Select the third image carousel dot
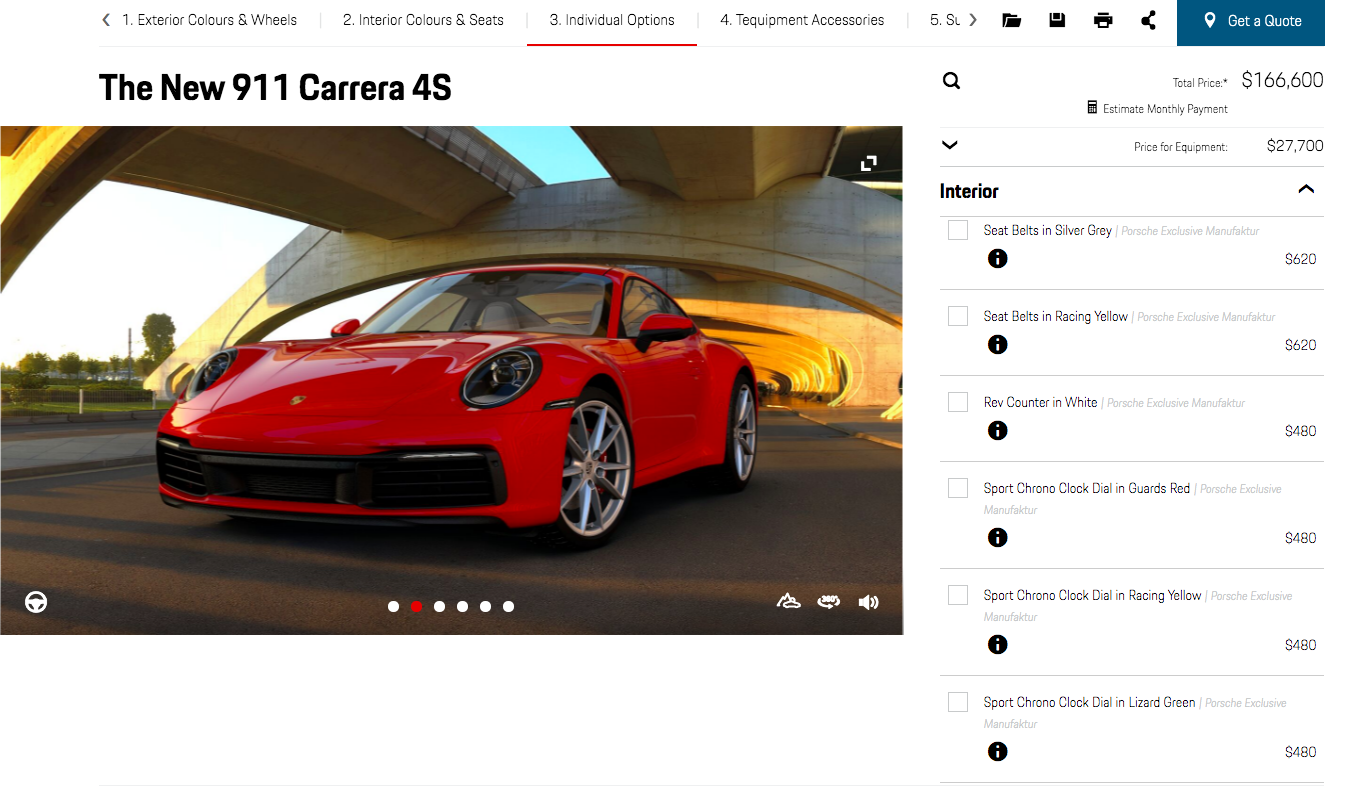 click(439, 606)
